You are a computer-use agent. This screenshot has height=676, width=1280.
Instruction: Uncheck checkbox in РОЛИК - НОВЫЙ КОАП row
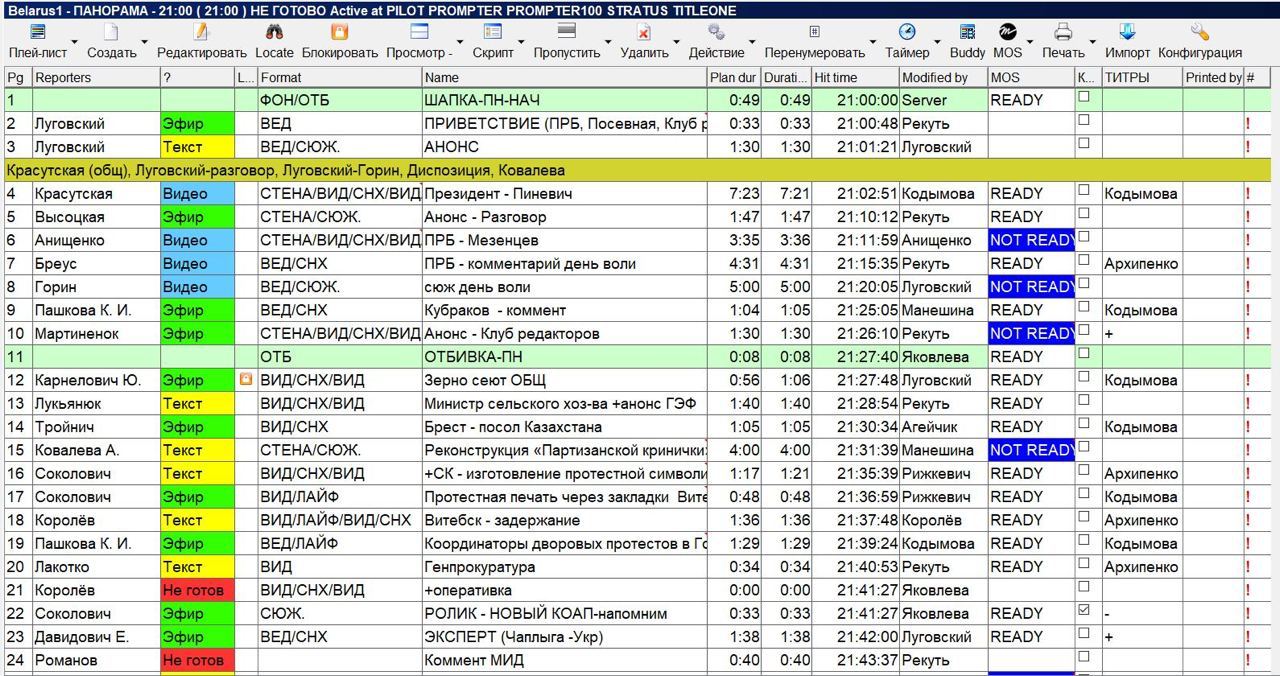click(1084, 610)
